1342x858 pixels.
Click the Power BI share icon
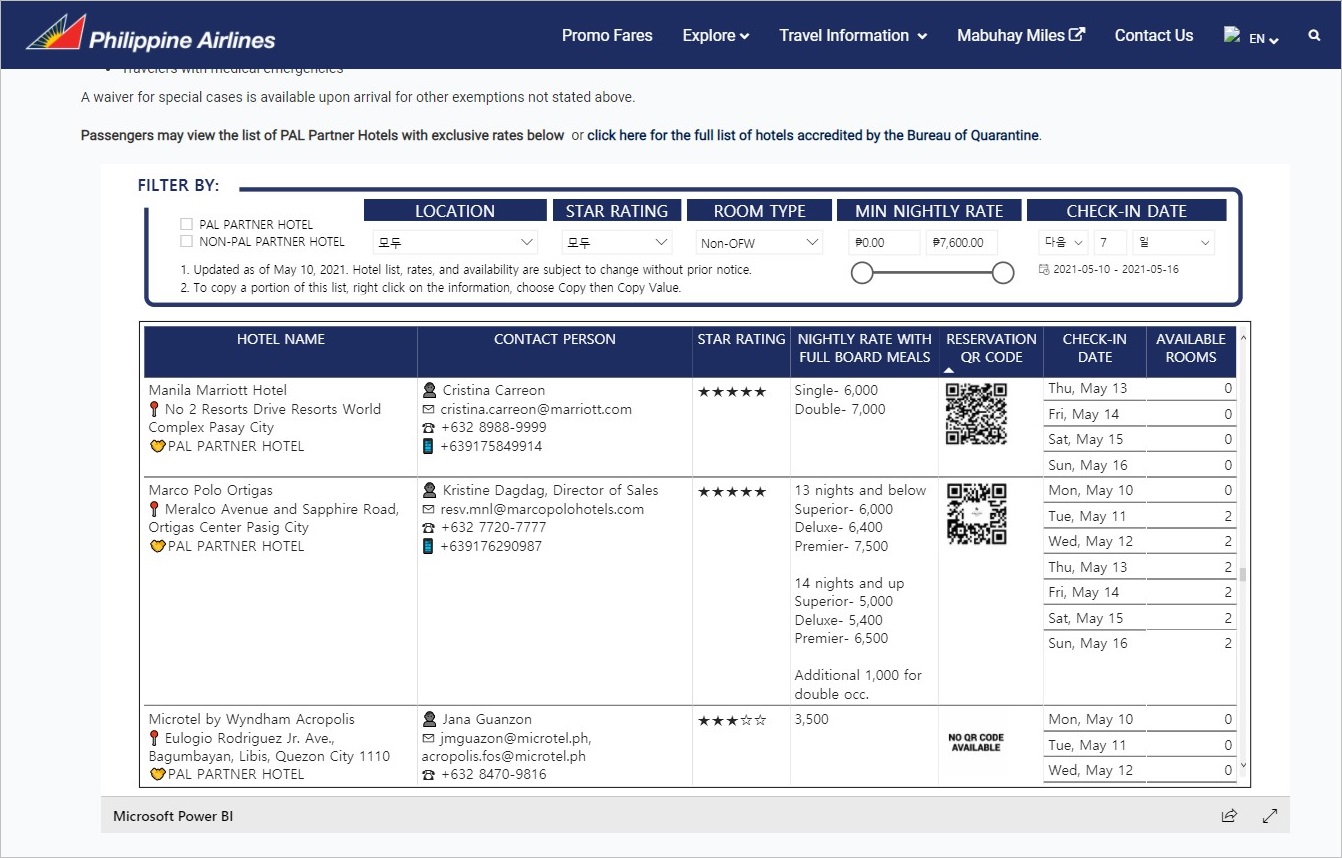(1229, 816)
